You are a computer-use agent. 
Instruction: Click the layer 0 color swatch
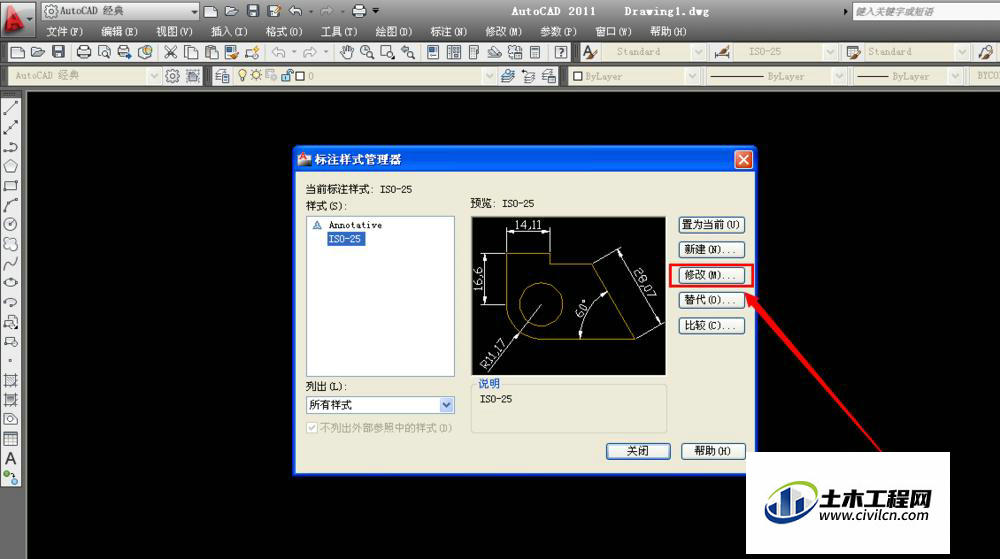[300, 76]
